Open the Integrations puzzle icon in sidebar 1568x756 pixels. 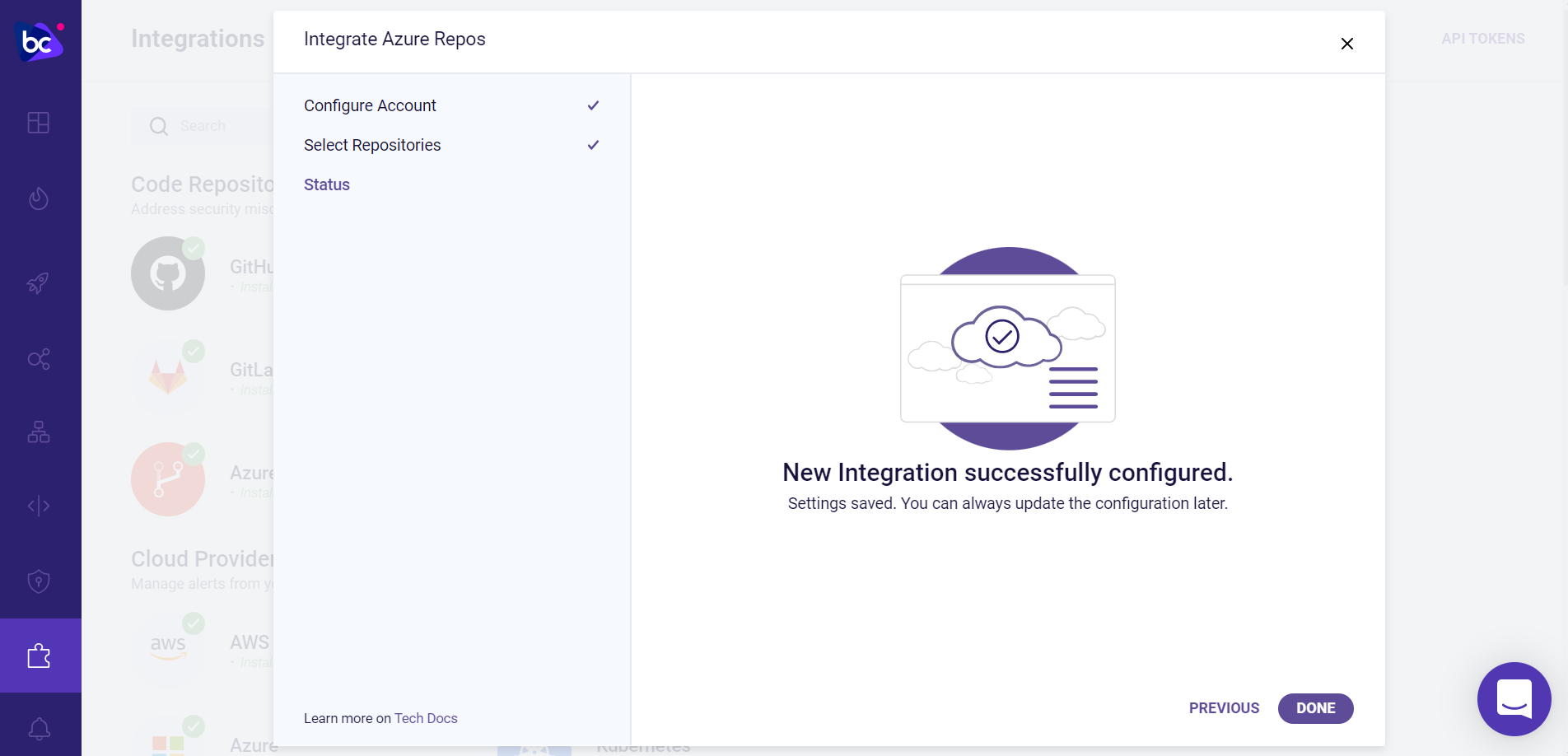point(39,656)
